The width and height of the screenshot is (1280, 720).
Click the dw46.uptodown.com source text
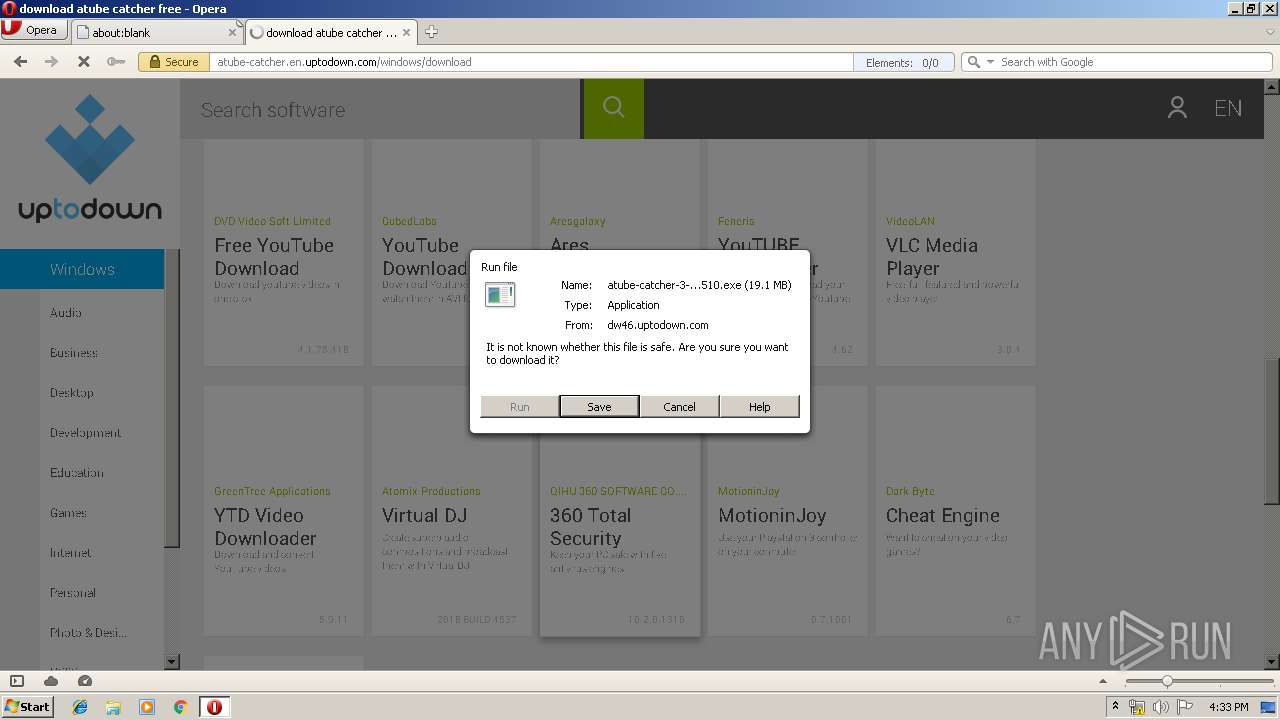[658, 325]
